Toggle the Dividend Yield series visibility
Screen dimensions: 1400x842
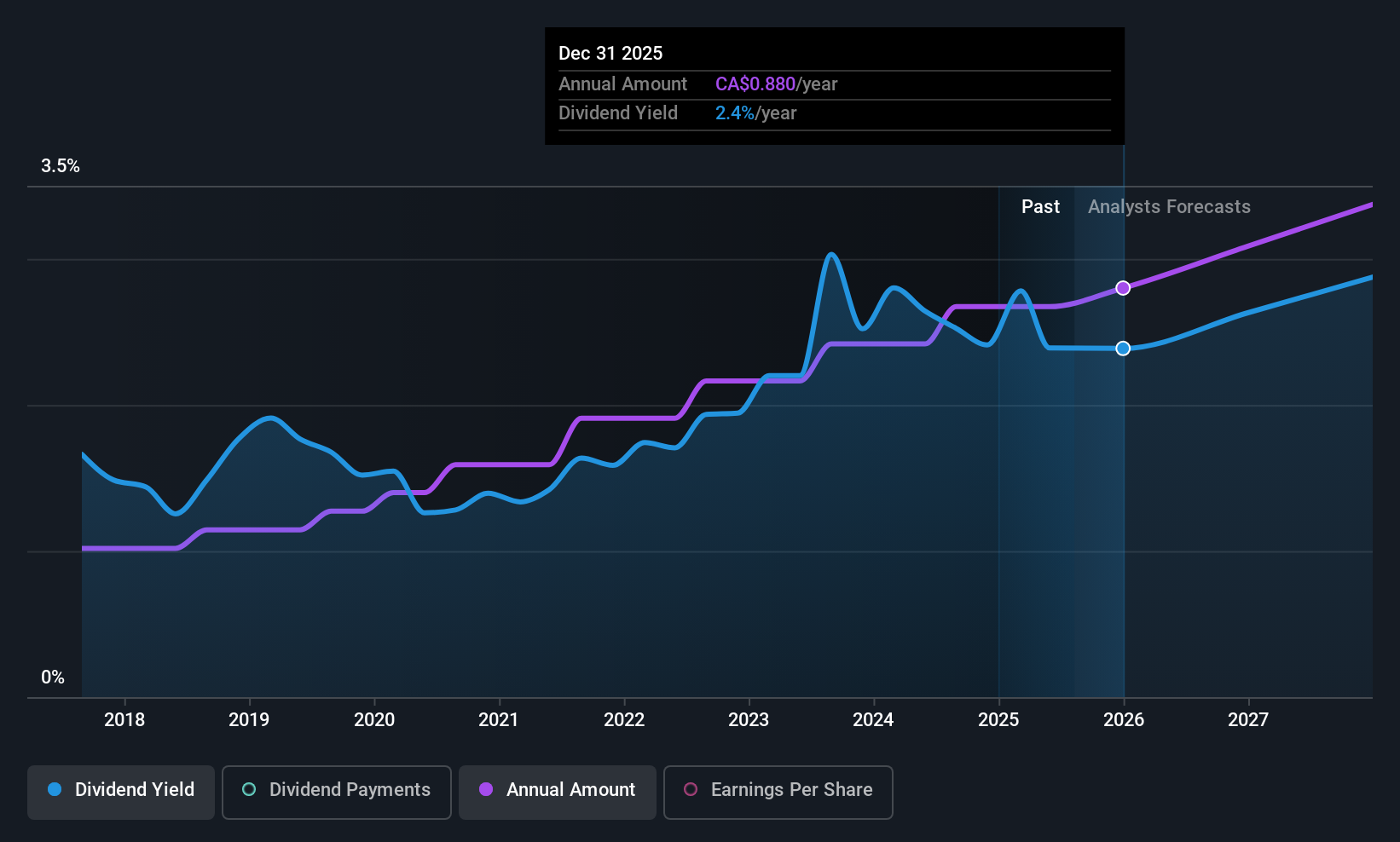click(x=120, y=791)
